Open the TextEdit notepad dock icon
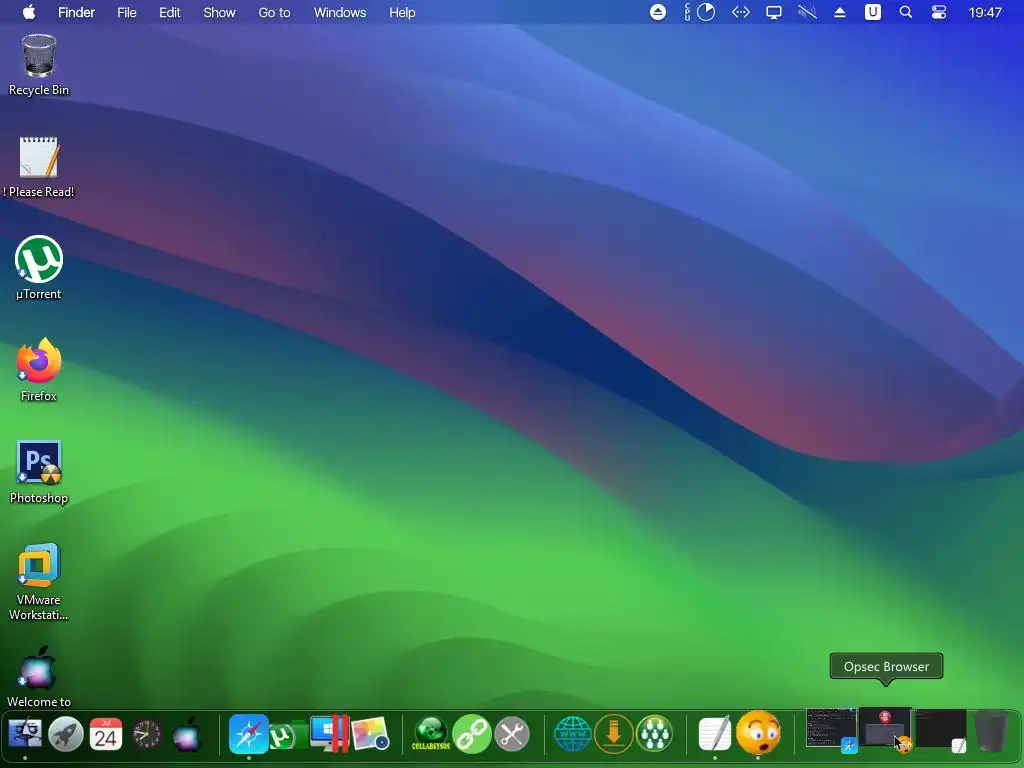The width and height of the screenshot is (1024, 768). coord(715,734)
